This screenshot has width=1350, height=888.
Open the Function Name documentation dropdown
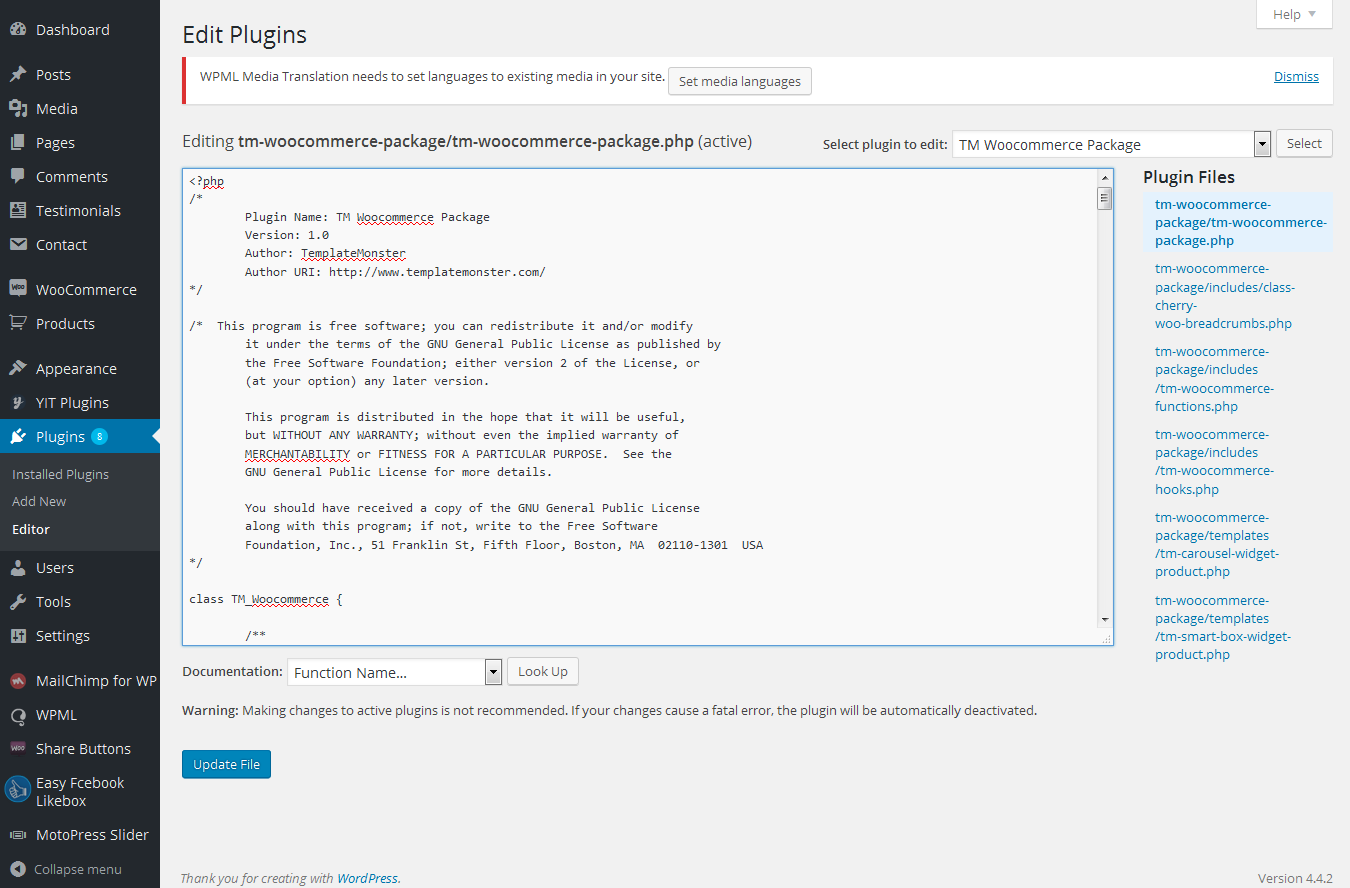point(394,672)
